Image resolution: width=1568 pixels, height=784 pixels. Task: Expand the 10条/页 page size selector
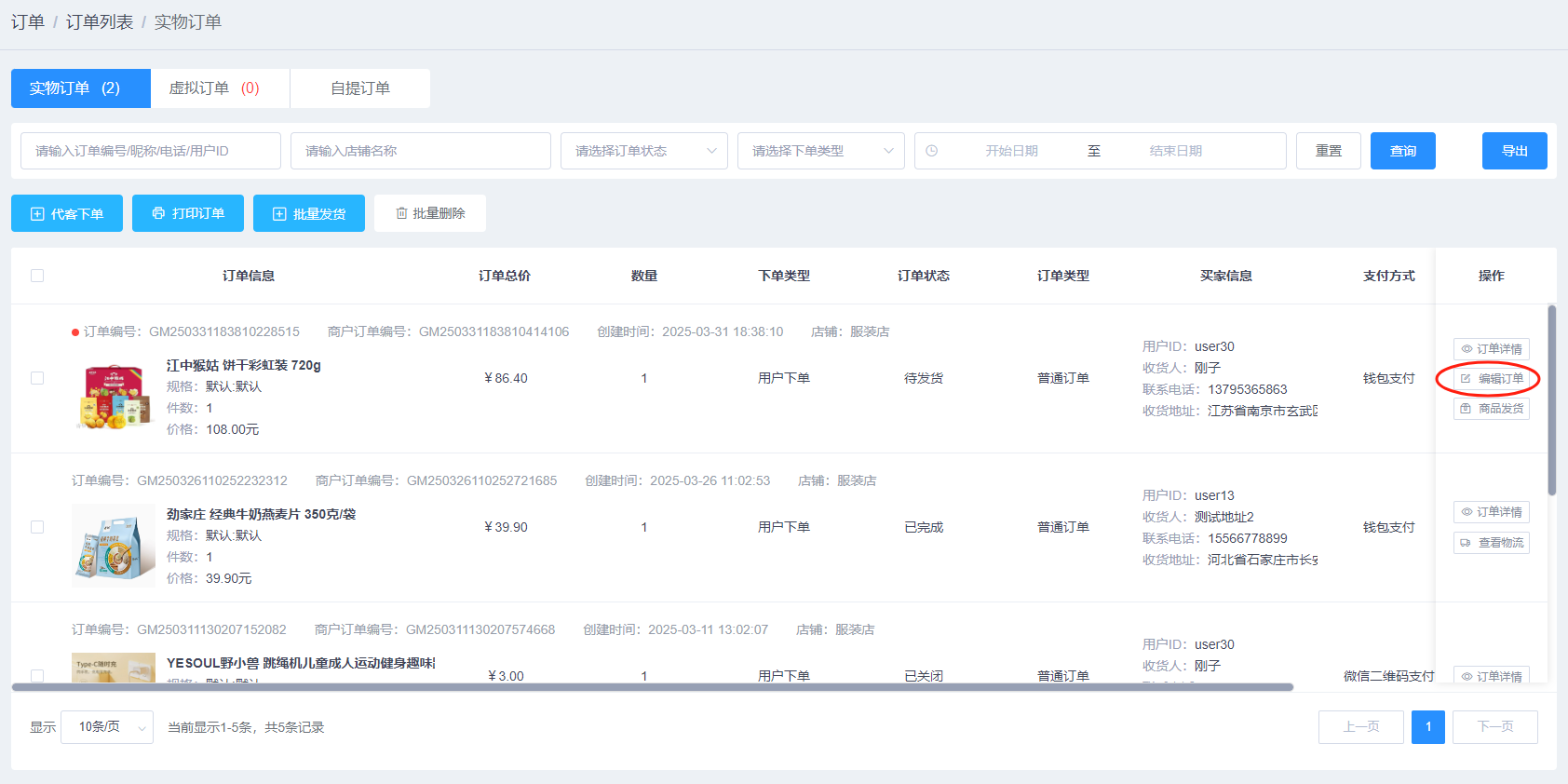click(107, 727)
